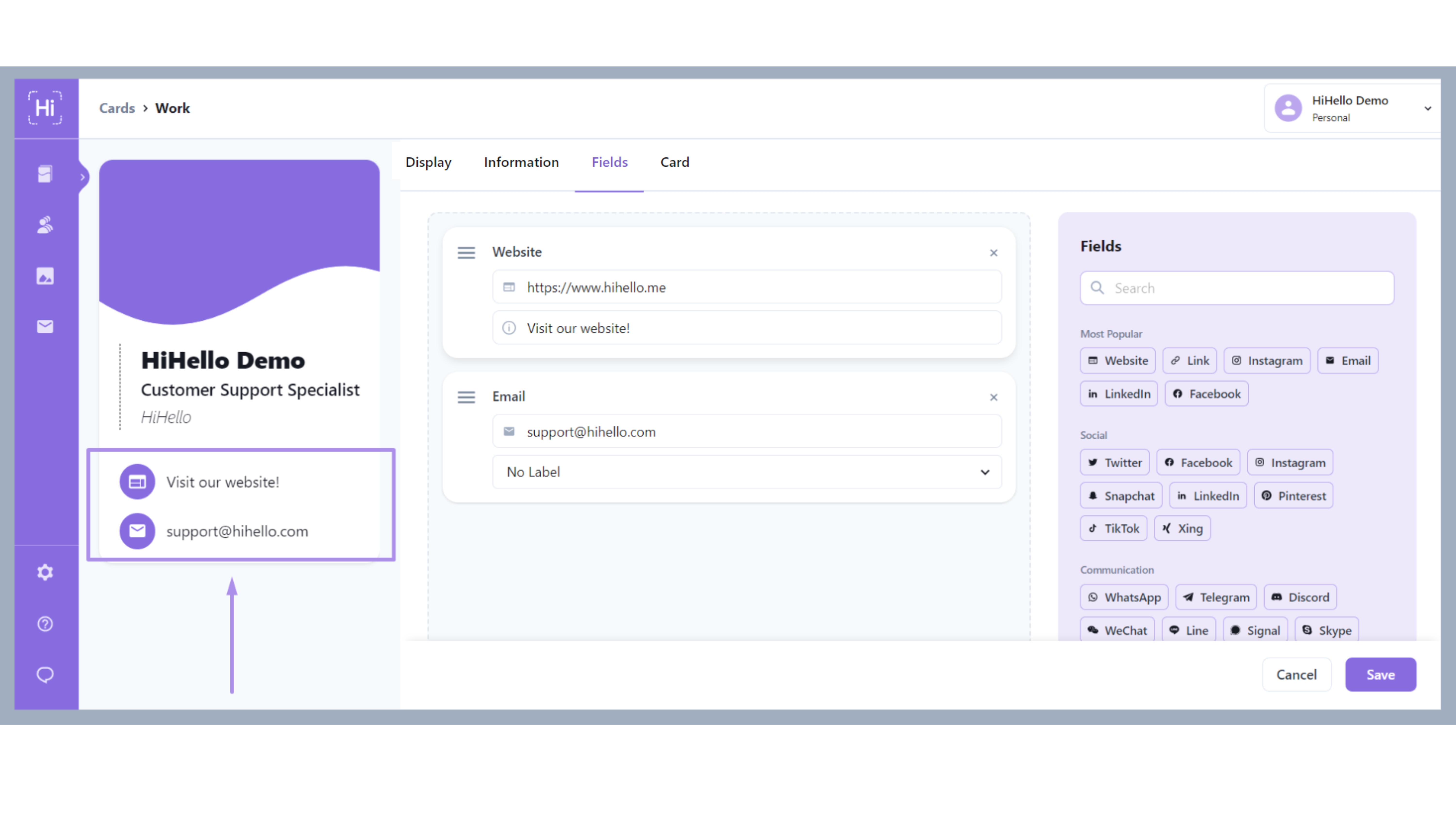The image size is (1456, 819).
Task: Click the Cancel button
Action: pos(1297,674)
